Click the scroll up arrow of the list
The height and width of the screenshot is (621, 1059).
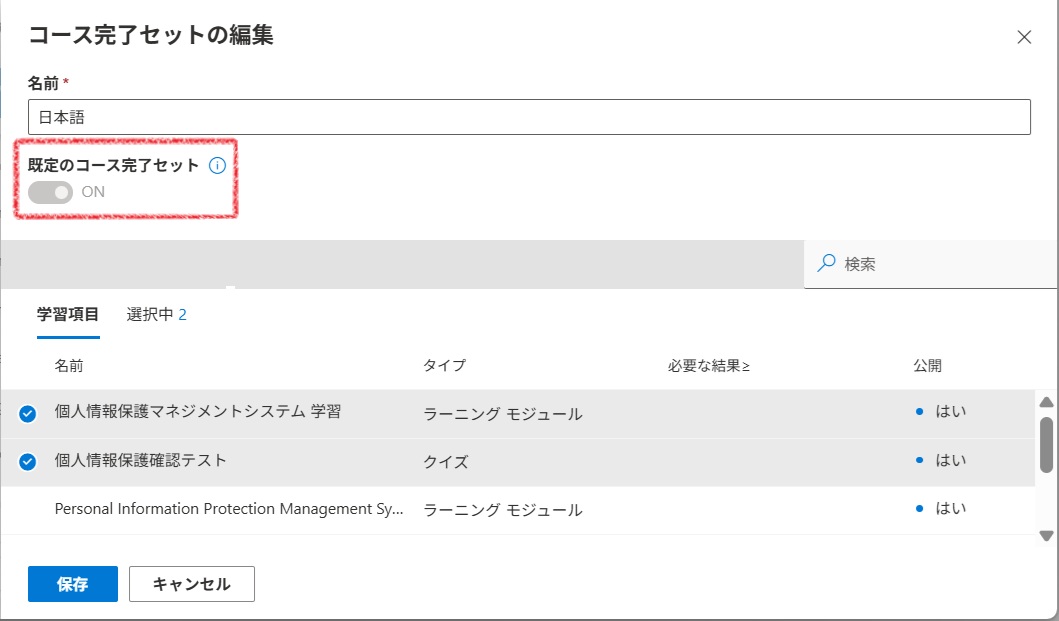coord(1046,402)
